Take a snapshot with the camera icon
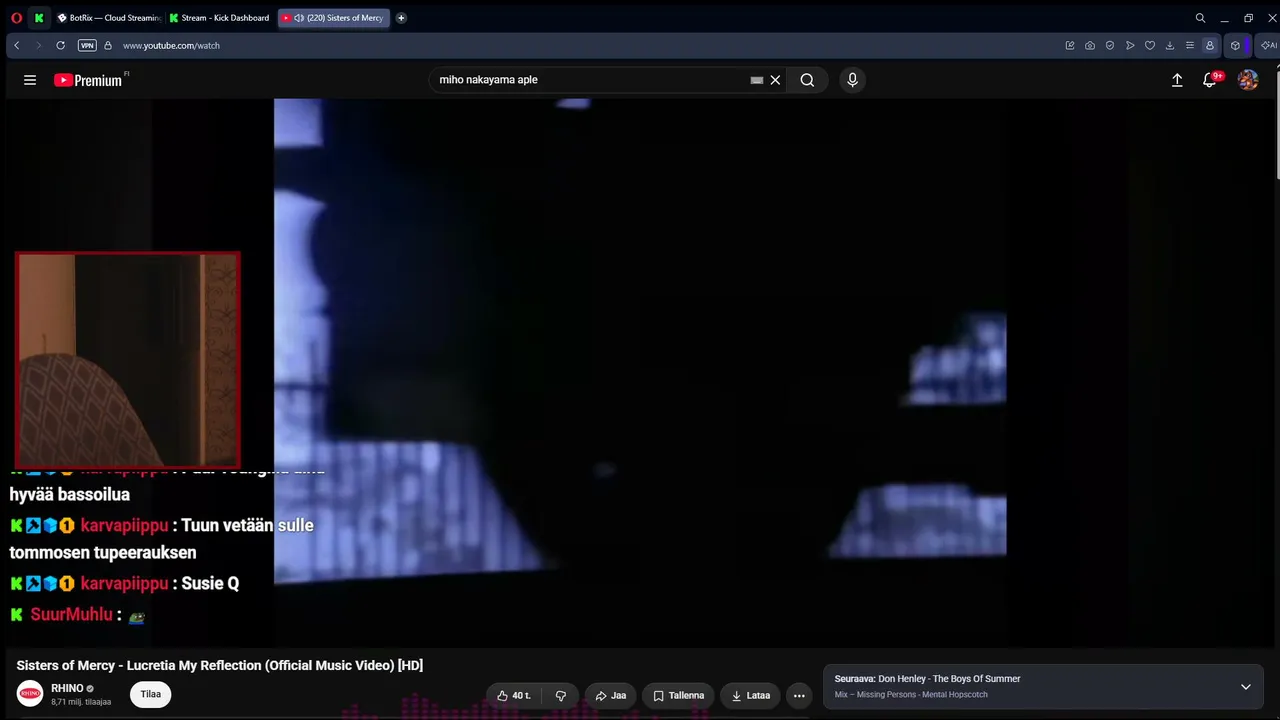The height and width of the screenshot is (720, 1280). click(x=1090, y=45)
